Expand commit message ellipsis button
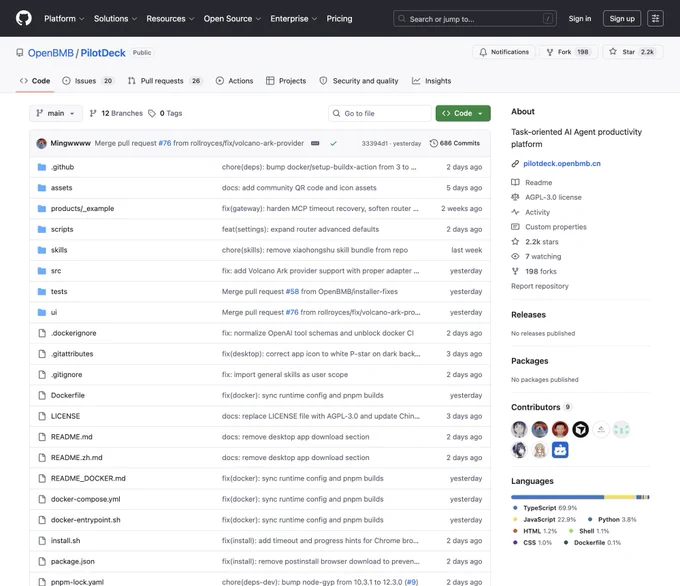The image size is (680, 586). [315, 143]
